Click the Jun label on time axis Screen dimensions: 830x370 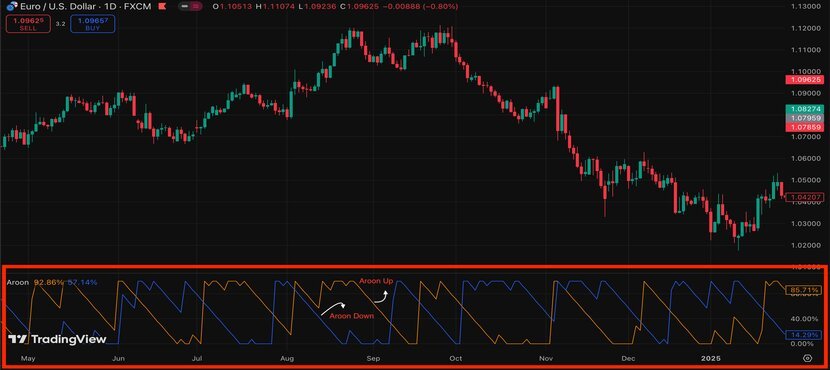[x=119, y=358]
